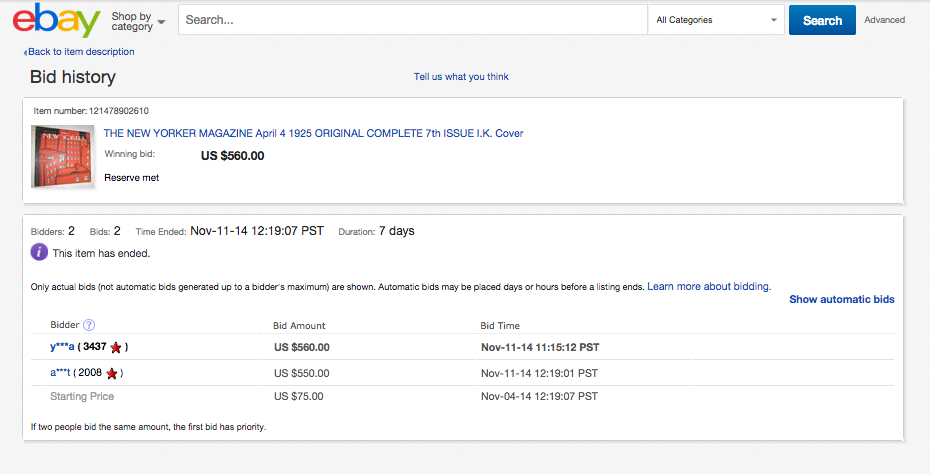Select the winning bid amount US $560.00 header
Image resolution: width=930 pixels, height=474 pixels.
(232, 156)
